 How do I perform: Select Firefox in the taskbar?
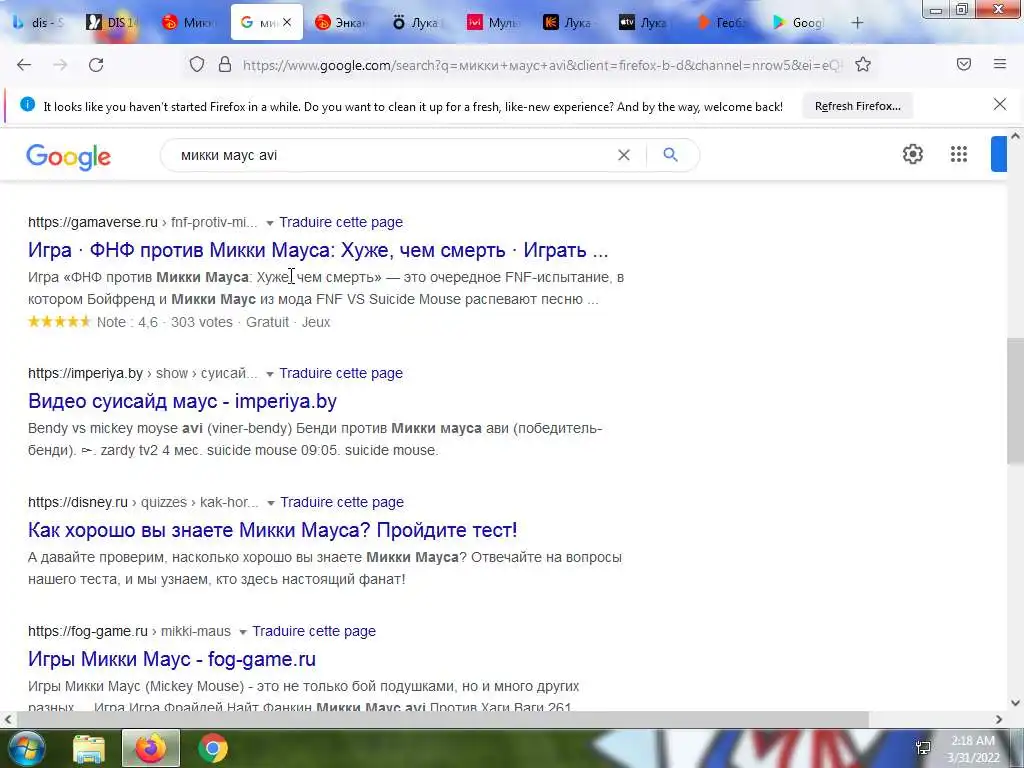click(x=151, y=748)
